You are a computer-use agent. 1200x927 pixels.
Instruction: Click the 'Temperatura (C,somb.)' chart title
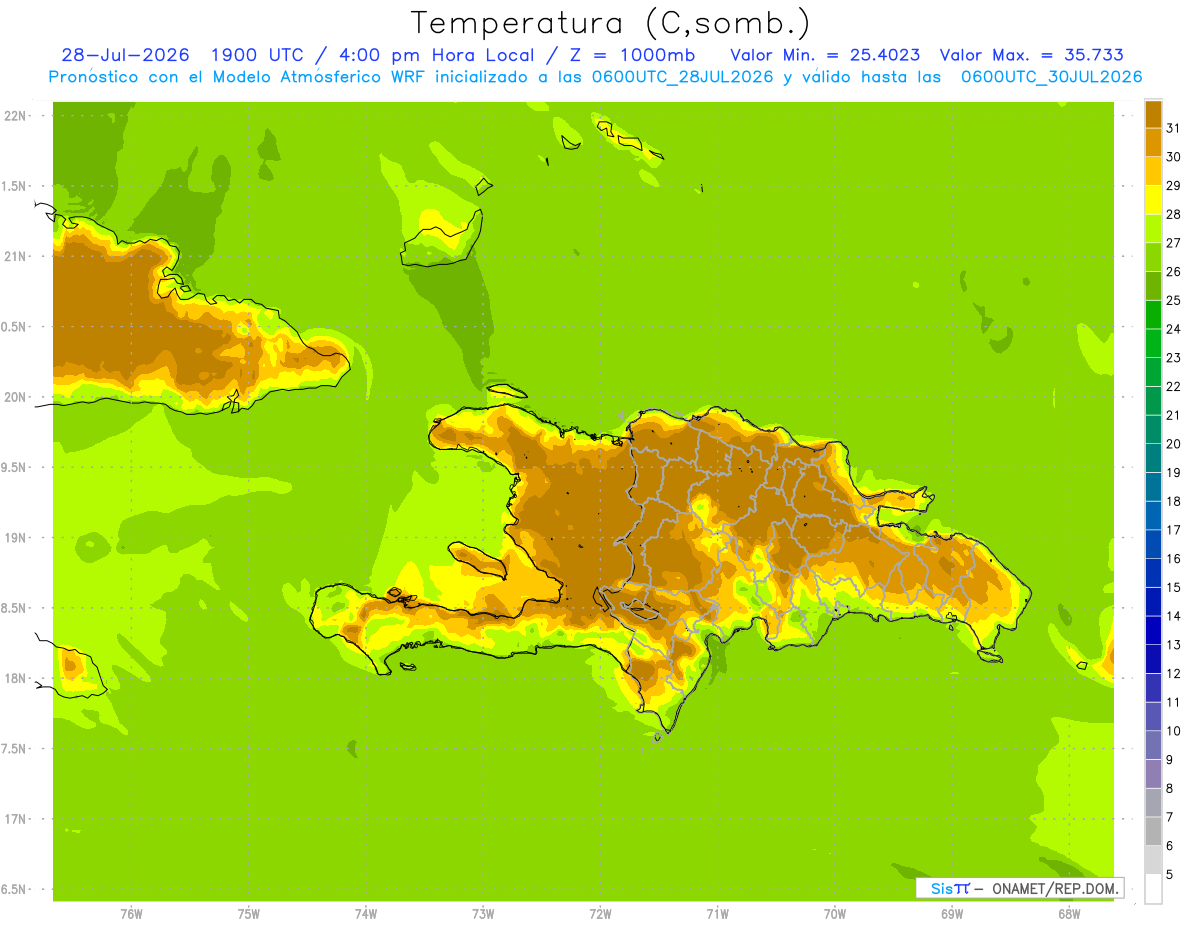pos(610,23)
